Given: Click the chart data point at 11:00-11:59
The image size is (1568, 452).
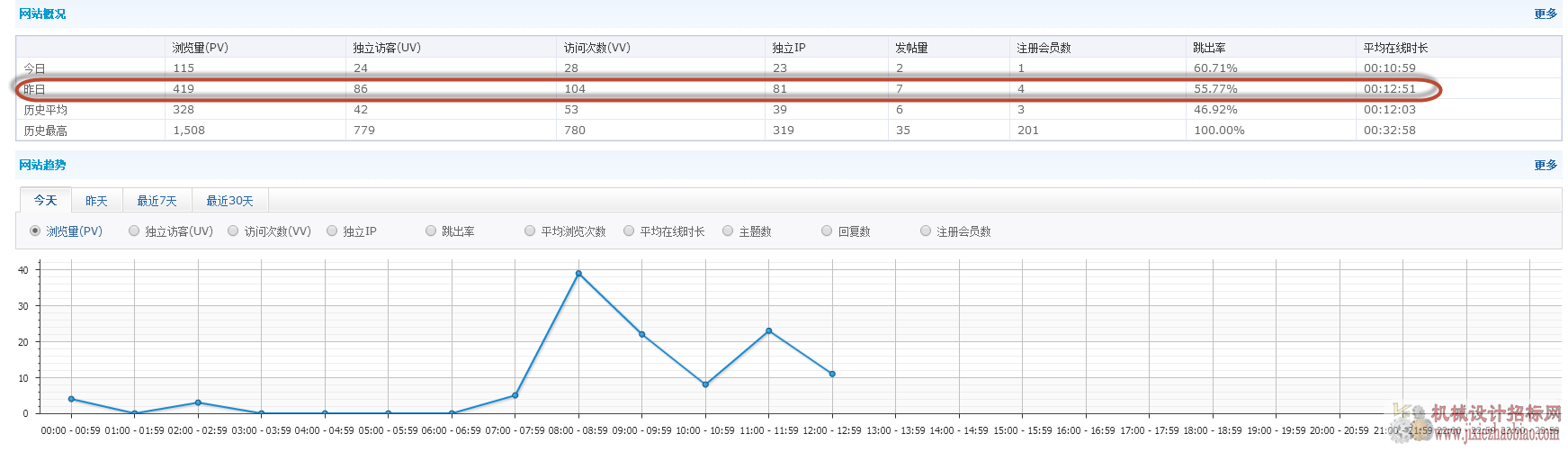Looking at the screenshot, I should (768, 331).
